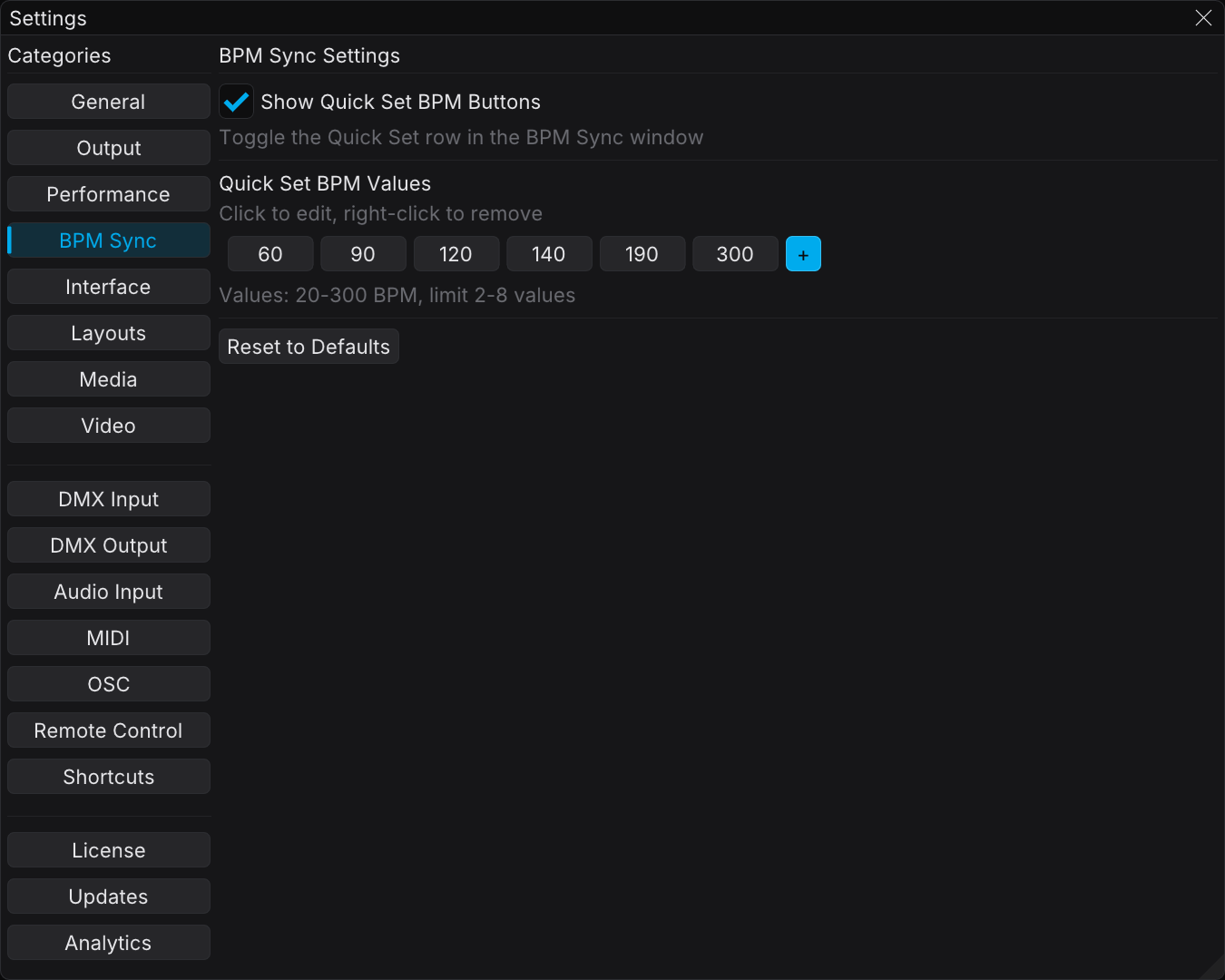Go to the OSC category

click(109, 684)
